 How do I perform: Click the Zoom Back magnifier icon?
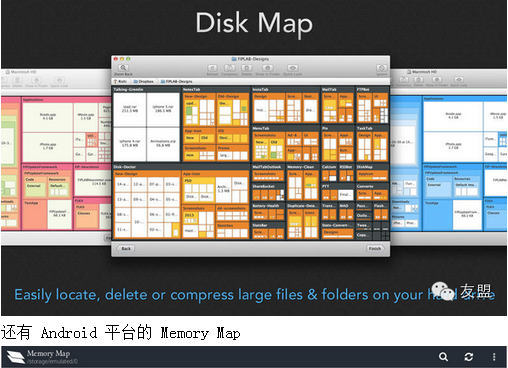click(x=123, y=68)
